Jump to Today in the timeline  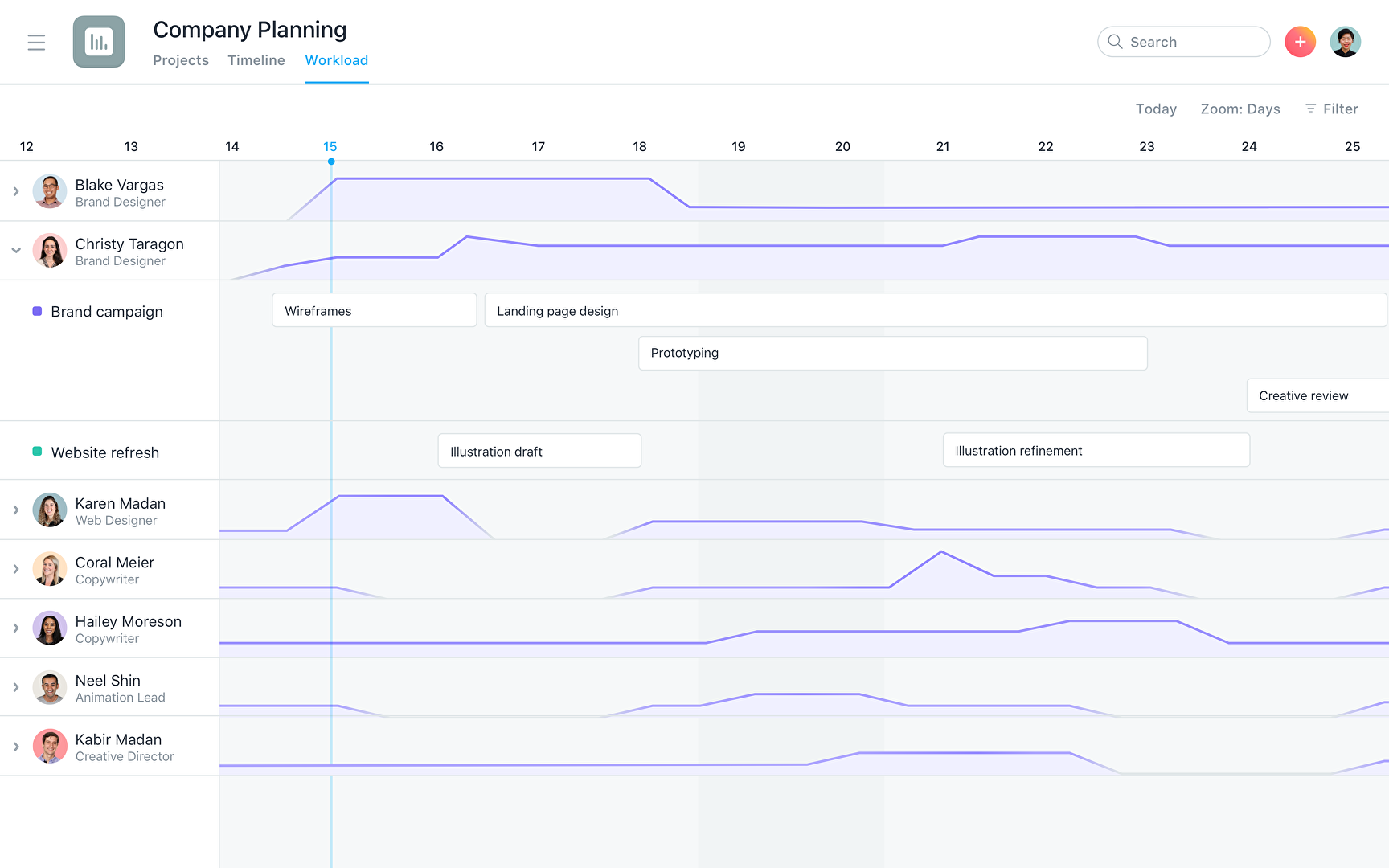tap(1156, 108)
